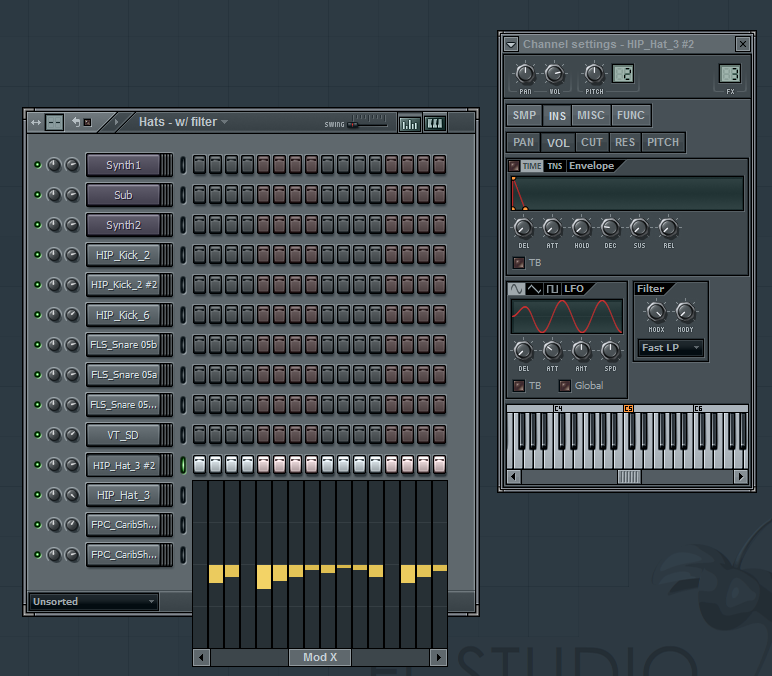Click the filter MODY knob
This screenshot has height=676, width=772.
click(685, 312)
